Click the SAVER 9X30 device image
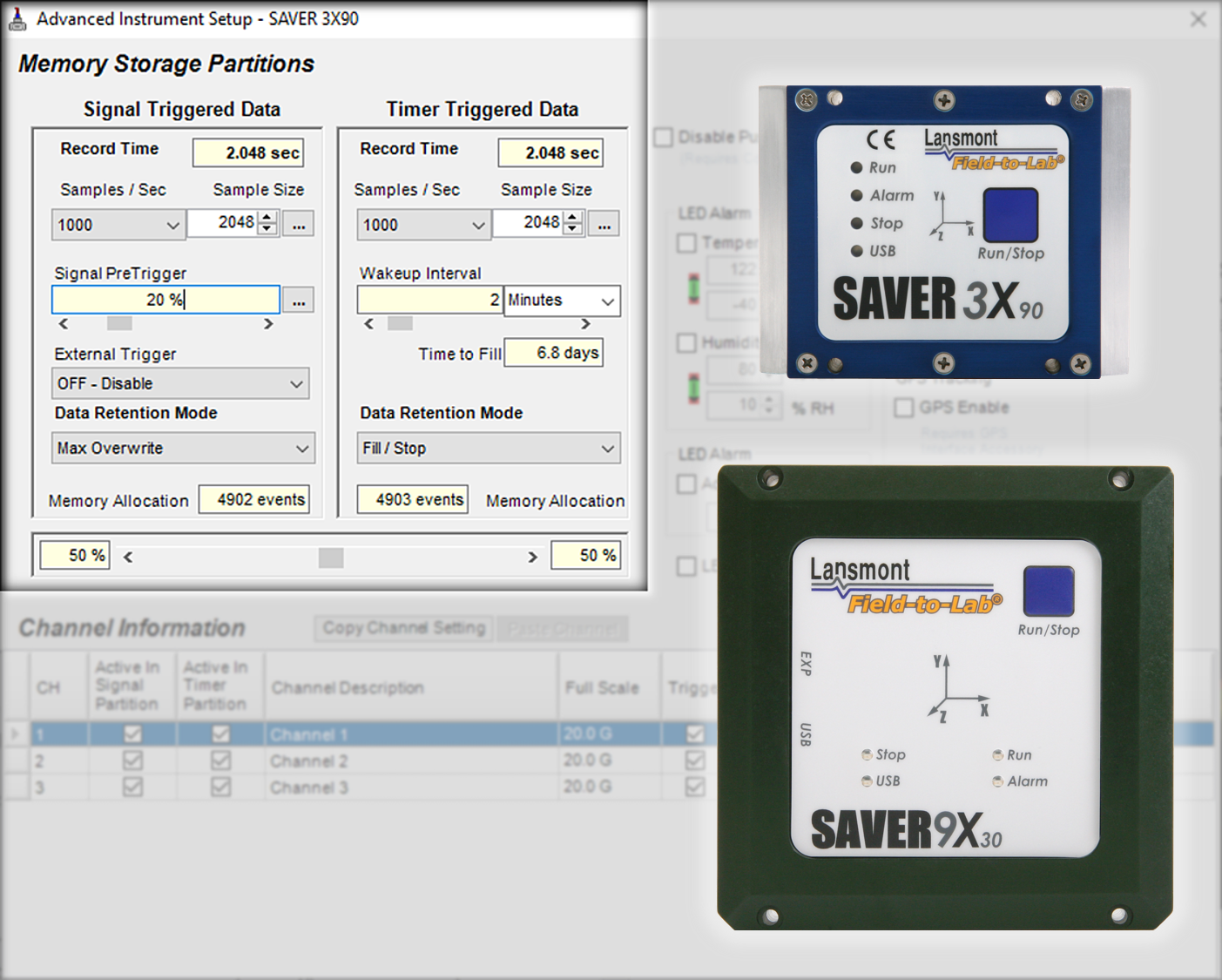The image size is (1222, 980). [x=945, y=698]
